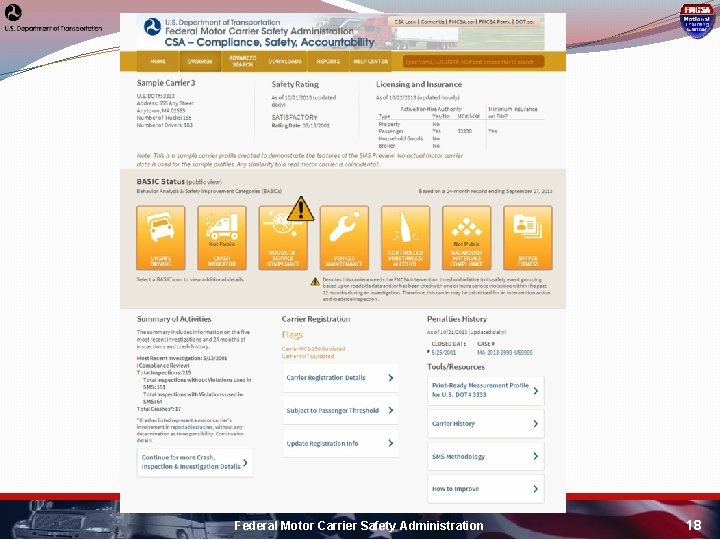Open the SMS Methodology resource
The height and width of the screenshot is (540, 720).
[x=486, y=456]
